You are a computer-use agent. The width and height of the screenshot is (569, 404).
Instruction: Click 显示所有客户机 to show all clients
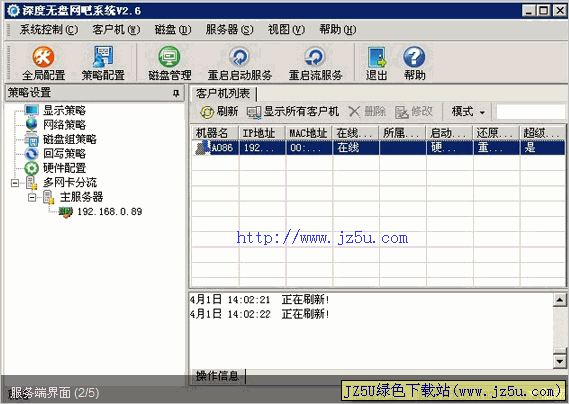pos(292,111)
